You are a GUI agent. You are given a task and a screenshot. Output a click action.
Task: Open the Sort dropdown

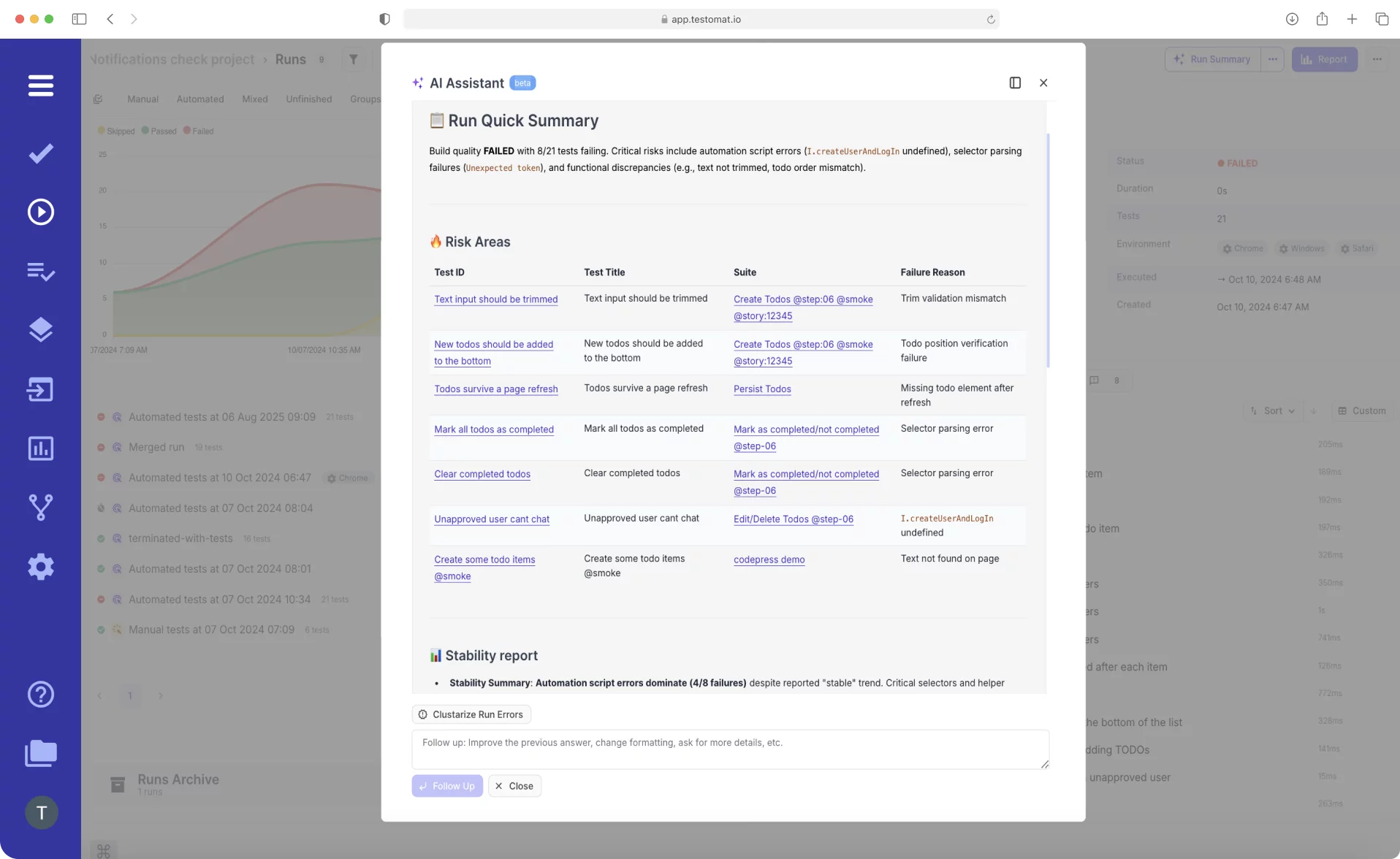tap(1271, 411)
